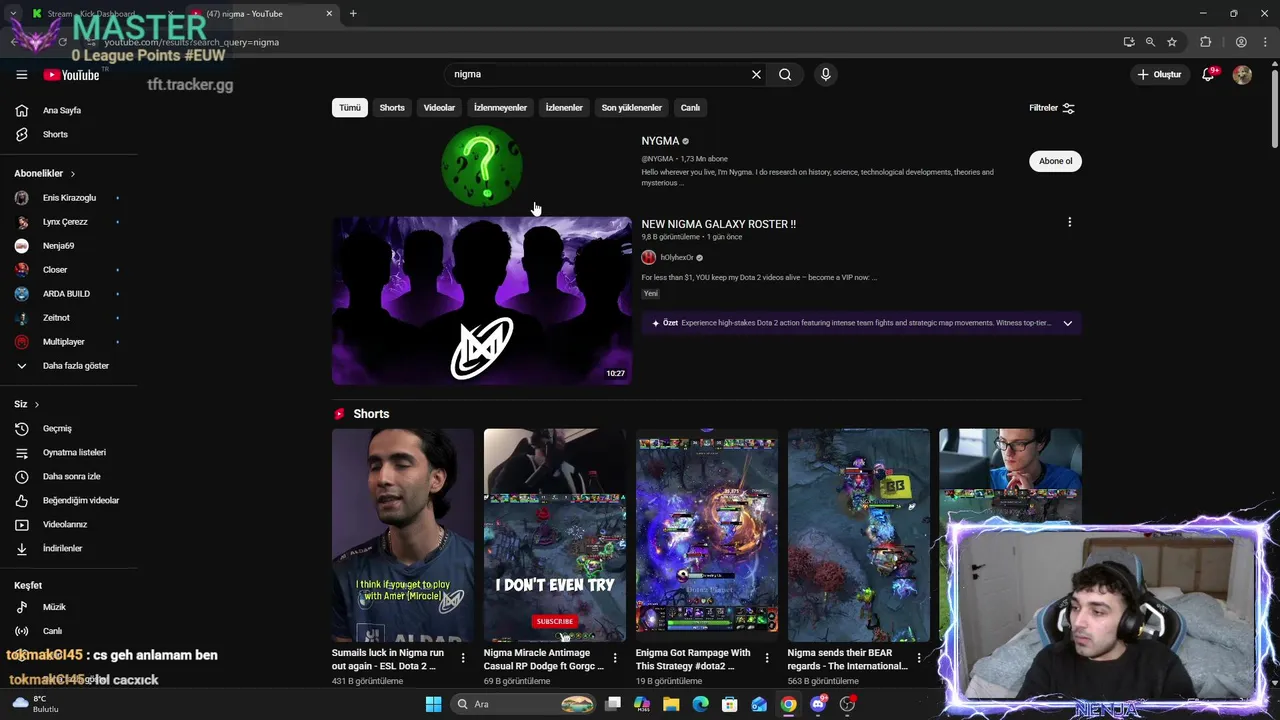Select the Shorts filter chip

(392, 108)
